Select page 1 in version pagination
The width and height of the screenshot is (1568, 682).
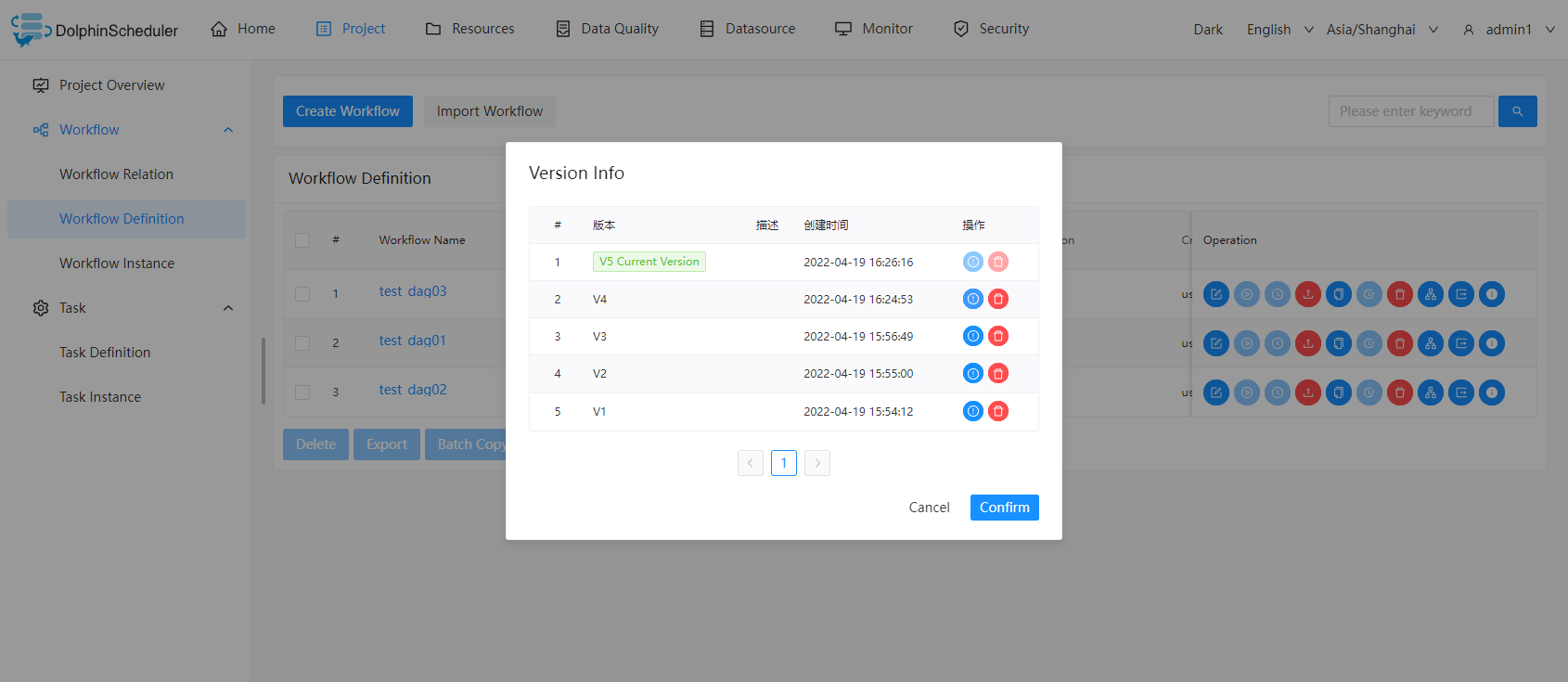(784, 463)
